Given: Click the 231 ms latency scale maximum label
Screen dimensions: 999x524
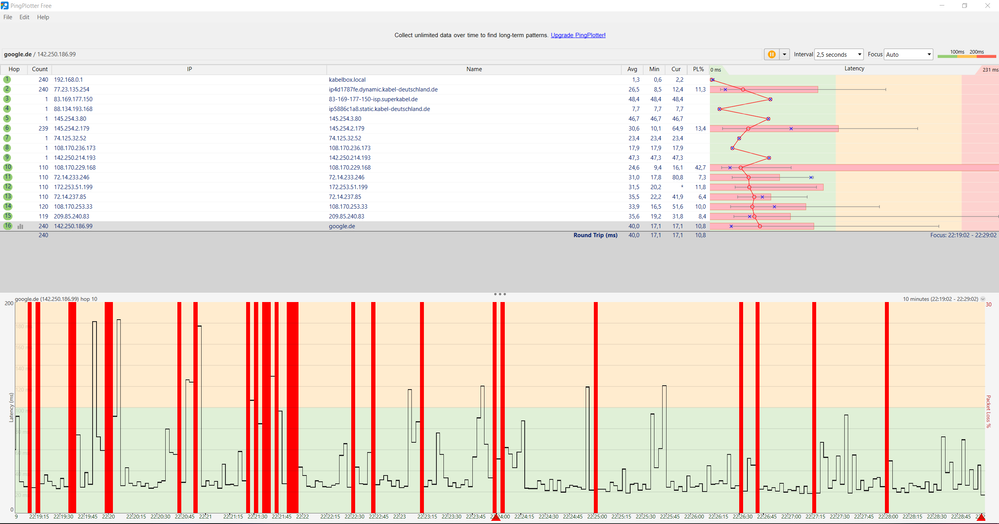Looking at the screenshot, I should click(x=990, y=70).
